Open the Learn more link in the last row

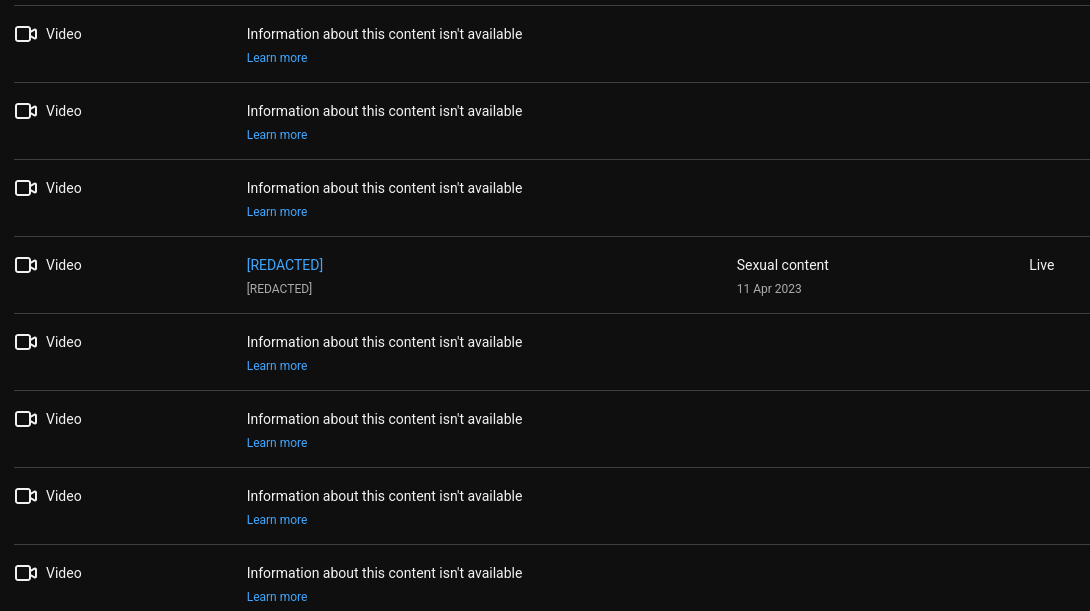(277, 597)
